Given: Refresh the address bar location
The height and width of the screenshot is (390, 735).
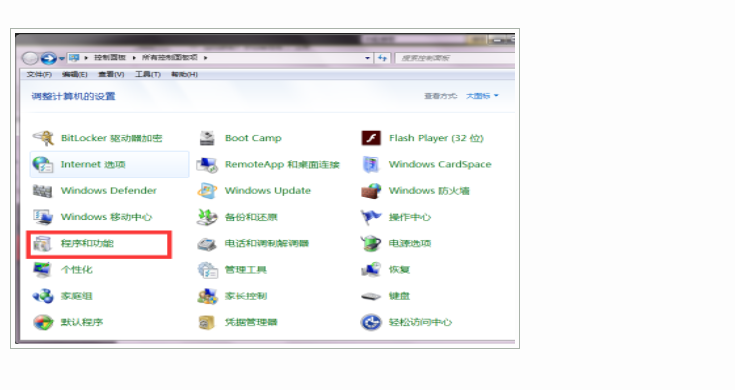Looking at the screenshot, I should 382,58.
